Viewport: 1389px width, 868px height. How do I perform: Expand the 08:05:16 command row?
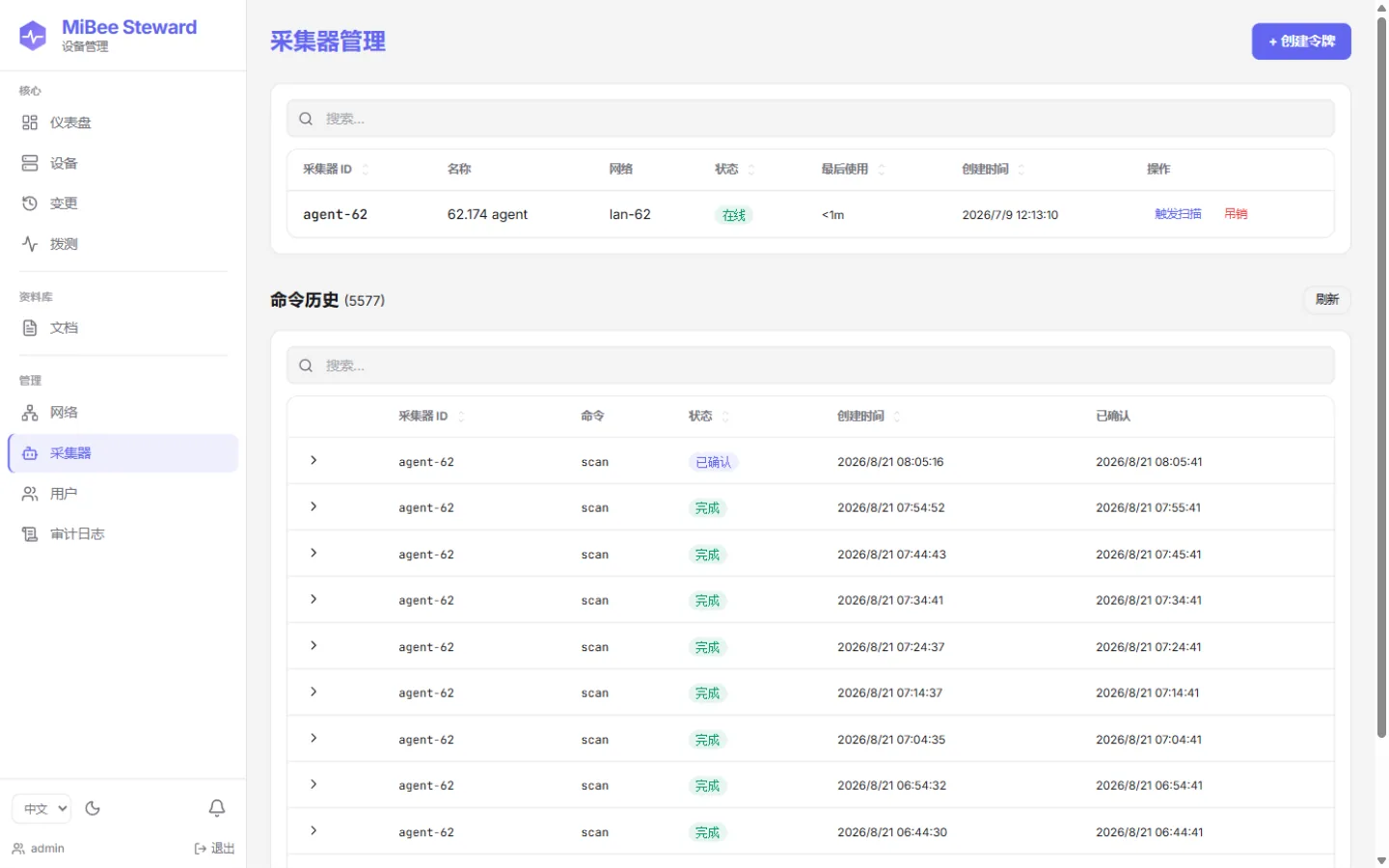313,461
